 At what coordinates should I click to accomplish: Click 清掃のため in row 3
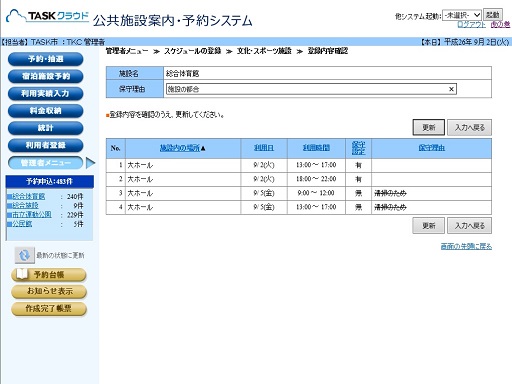(390, 193)
